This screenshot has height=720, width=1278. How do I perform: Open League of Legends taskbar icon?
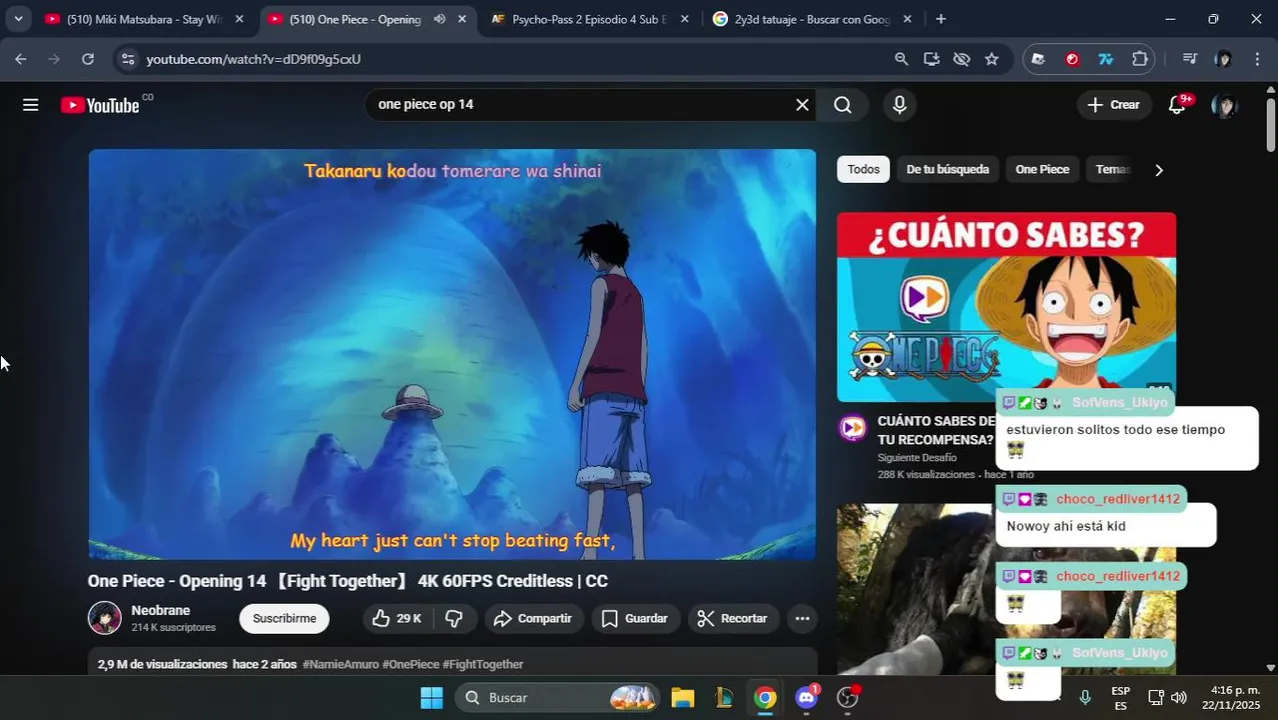[723, 698]
